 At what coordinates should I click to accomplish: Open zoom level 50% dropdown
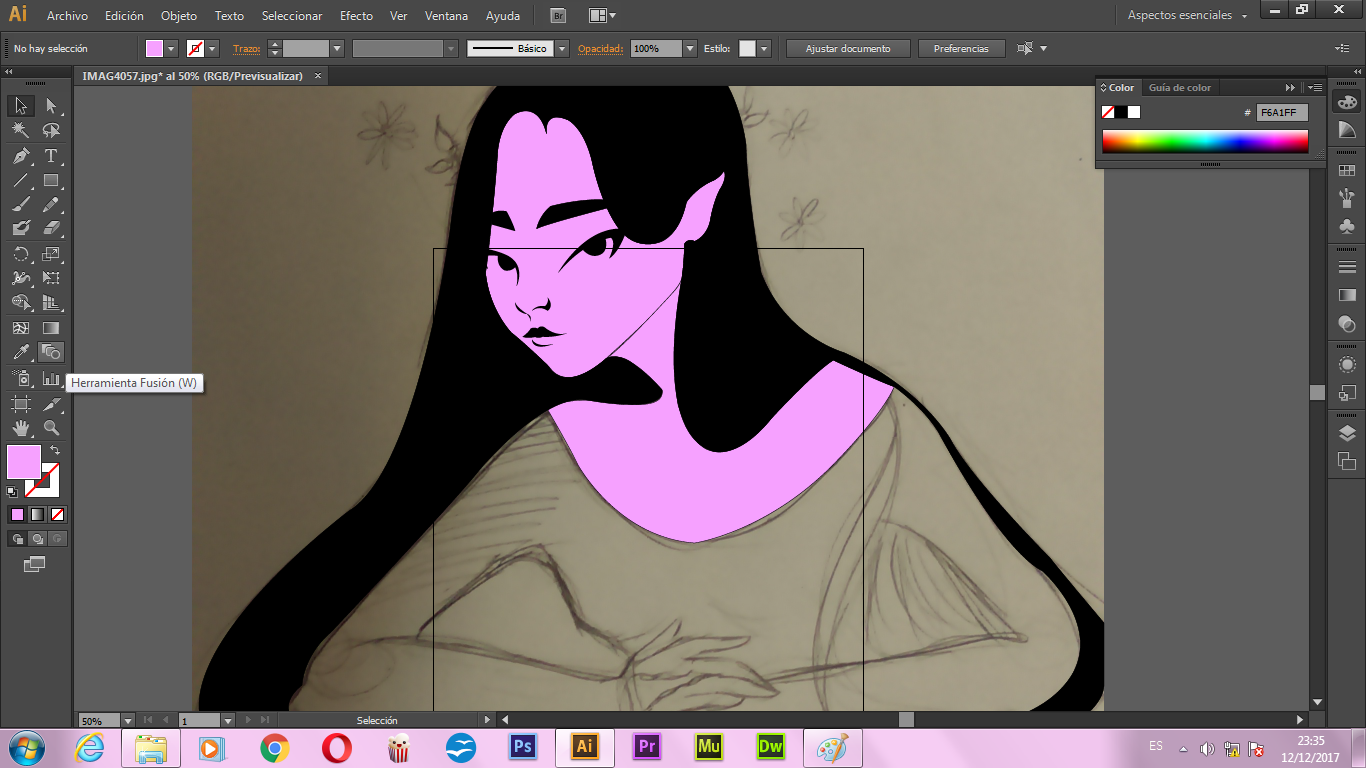click(128, 720)
